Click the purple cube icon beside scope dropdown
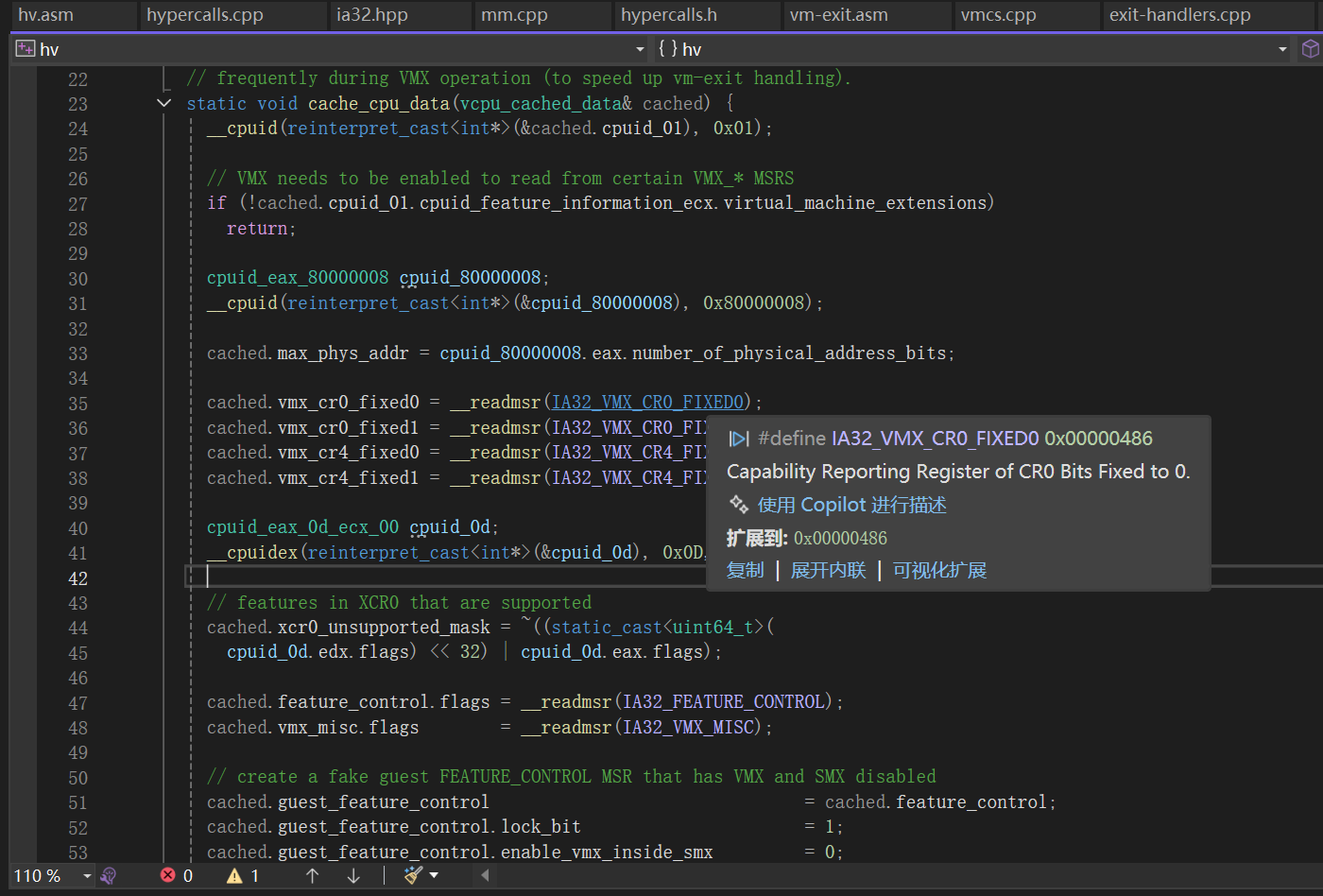This screenshot has width=1323, height=896. [1310, 49]
